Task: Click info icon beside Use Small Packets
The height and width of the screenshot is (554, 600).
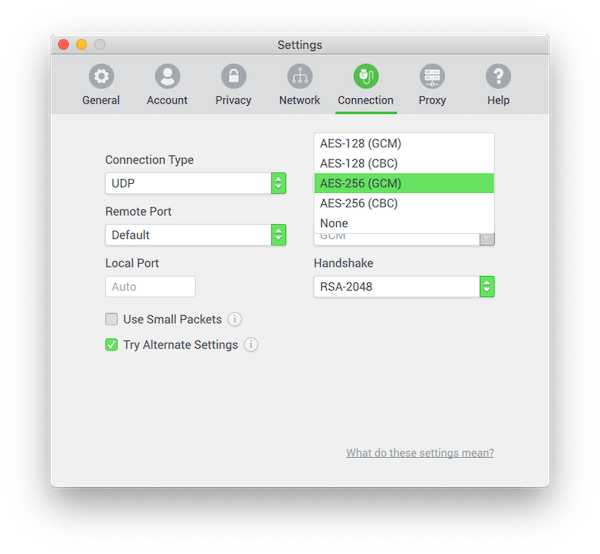Action: [x=235, y=320]
